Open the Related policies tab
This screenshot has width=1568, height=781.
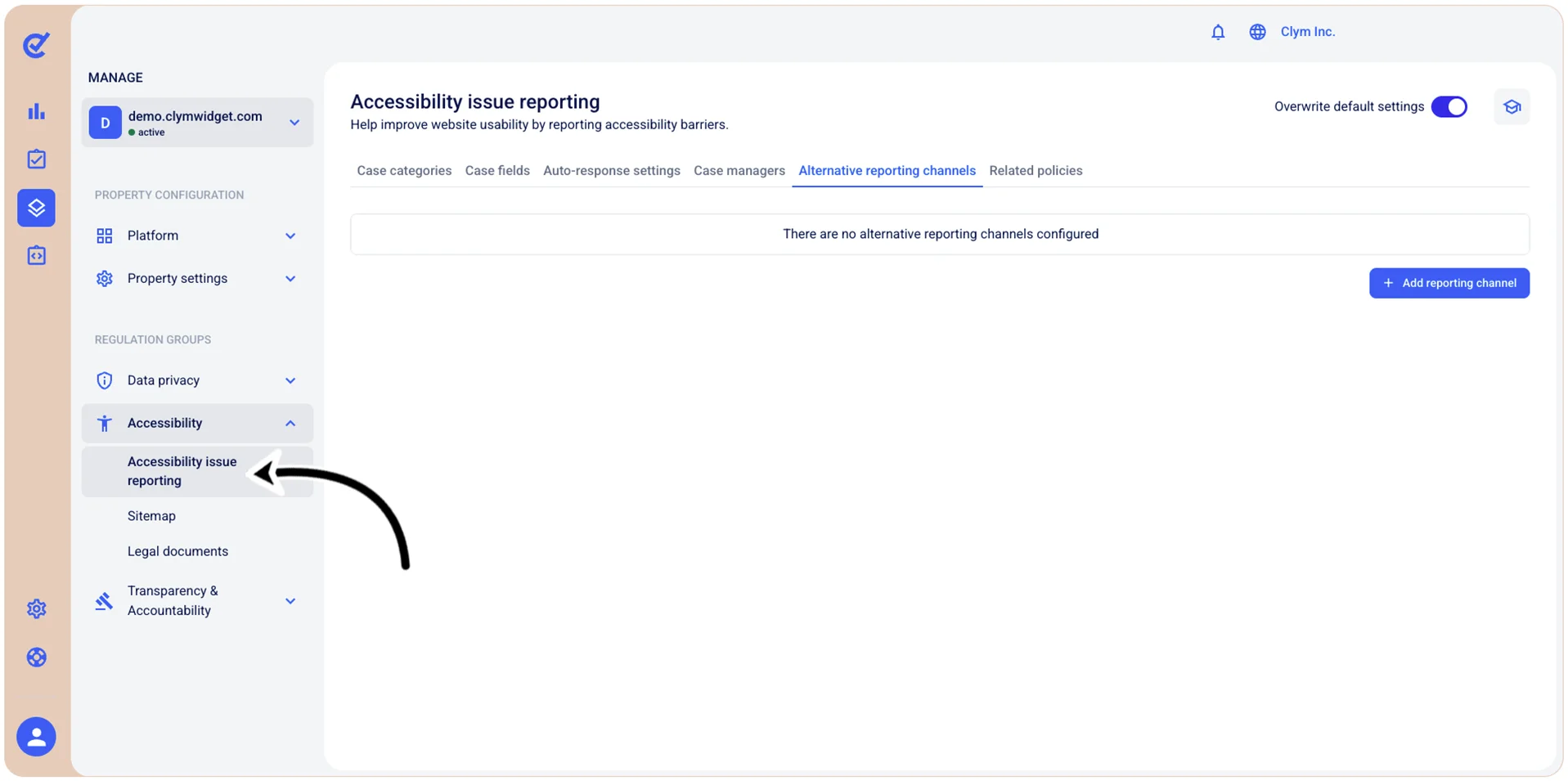click(x=1036, y=171)
